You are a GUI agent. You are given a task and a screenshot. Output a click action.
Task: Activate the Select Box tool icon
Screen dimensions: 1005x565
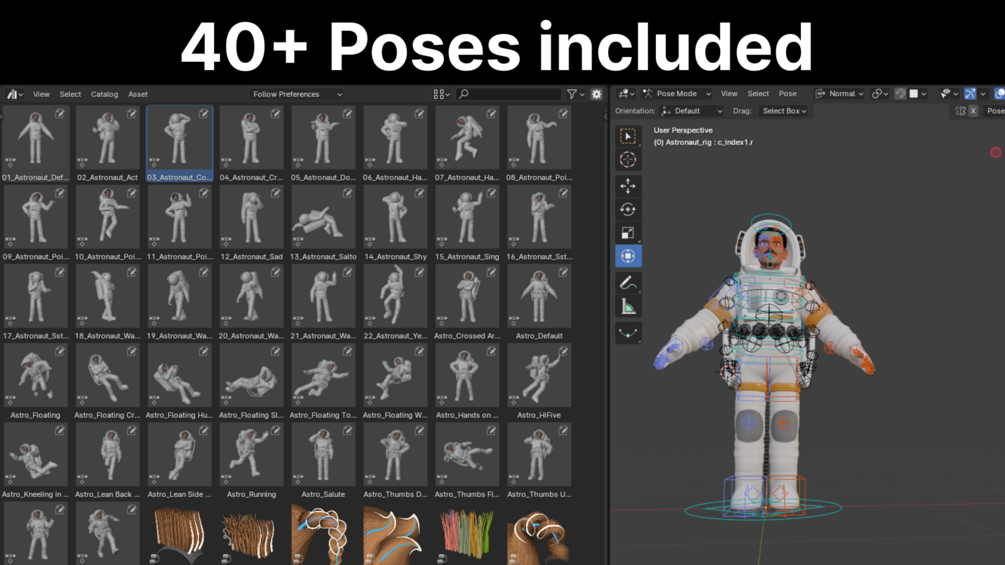click(x=627, y=136)
